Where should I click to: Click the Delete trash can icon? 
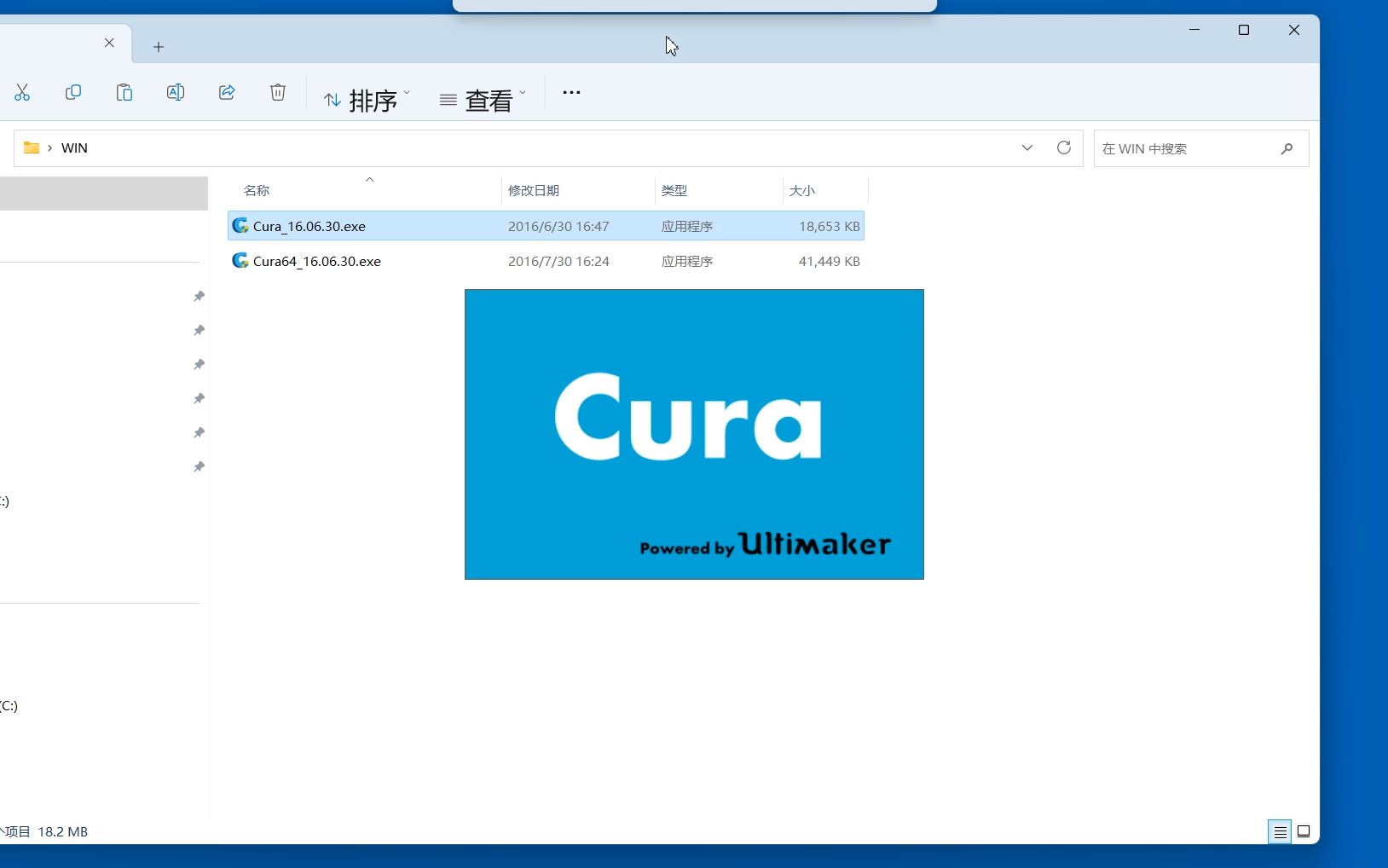tap(278, 92)
